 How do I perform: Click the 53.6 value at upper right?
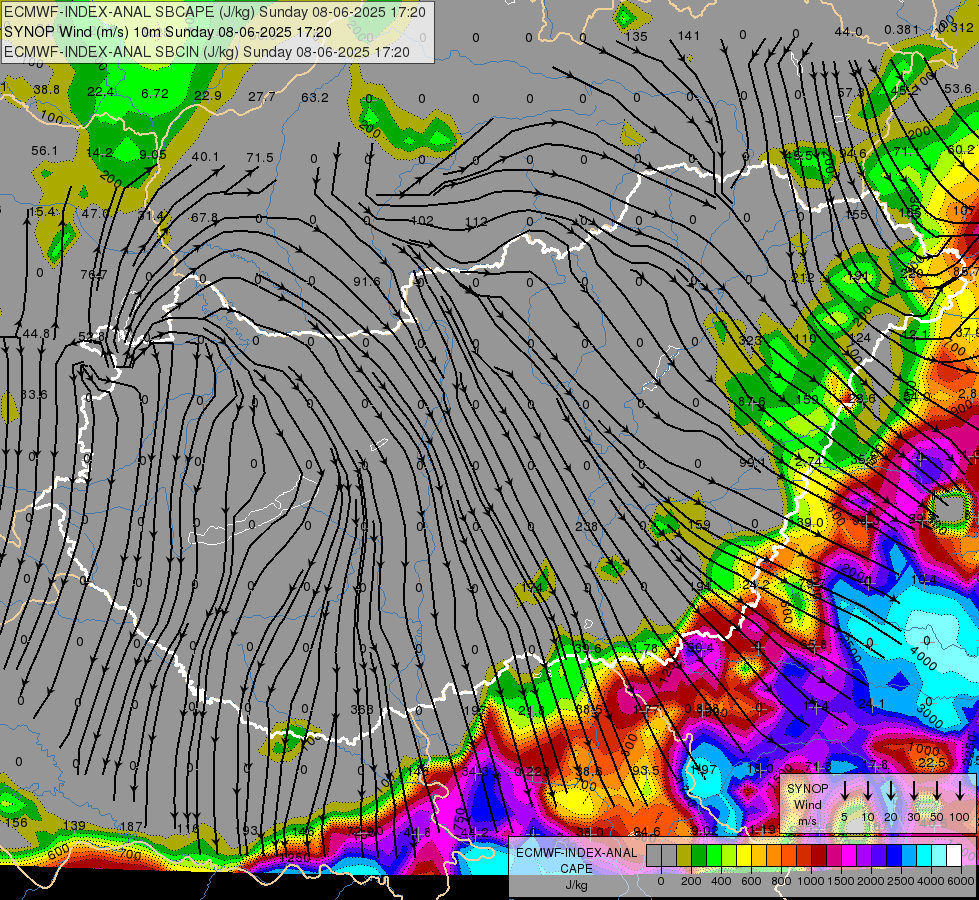[958, 89]
